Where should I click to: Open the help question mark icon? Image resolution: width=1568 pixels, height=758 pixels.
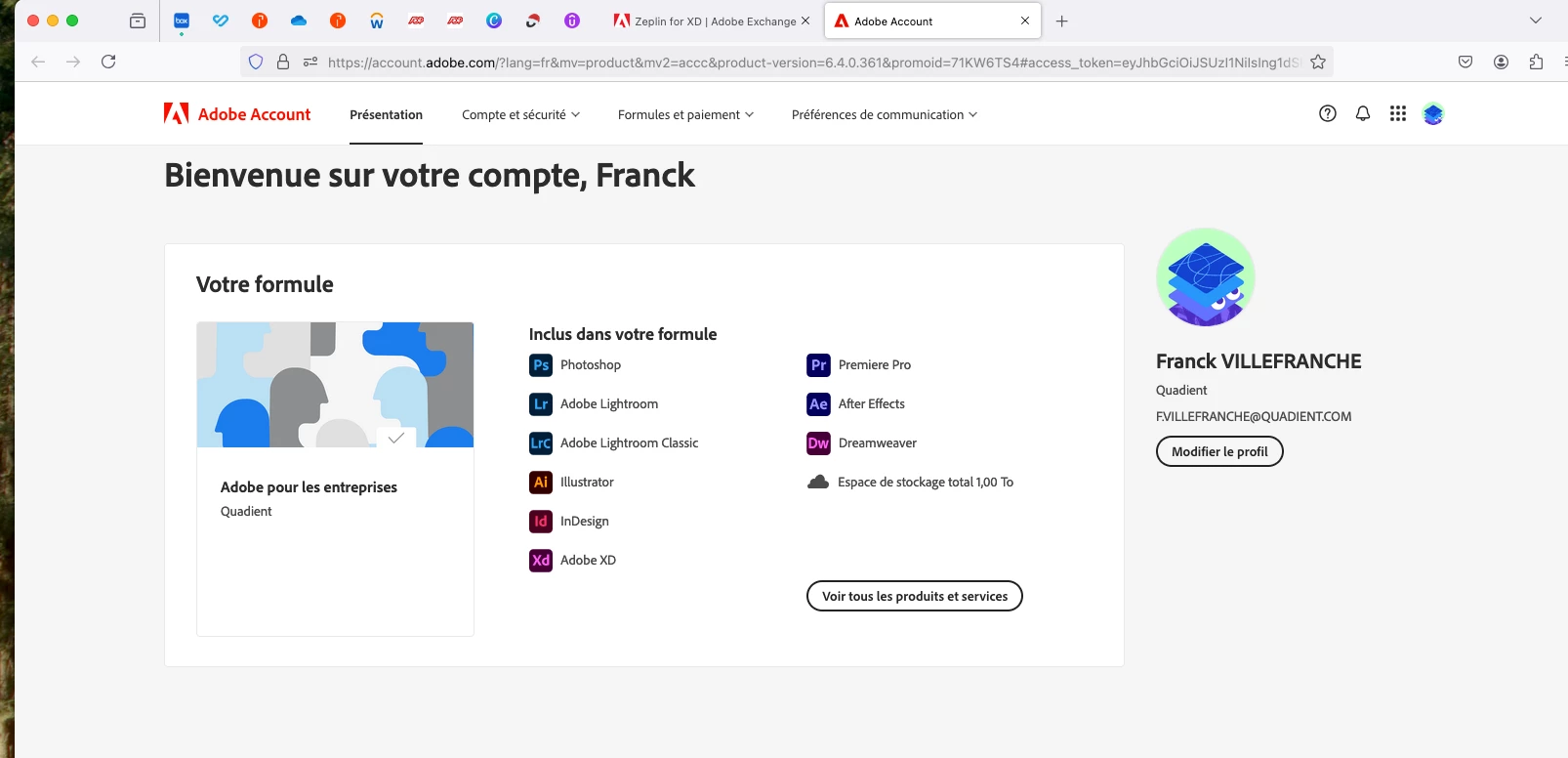tap(1328, 113)
